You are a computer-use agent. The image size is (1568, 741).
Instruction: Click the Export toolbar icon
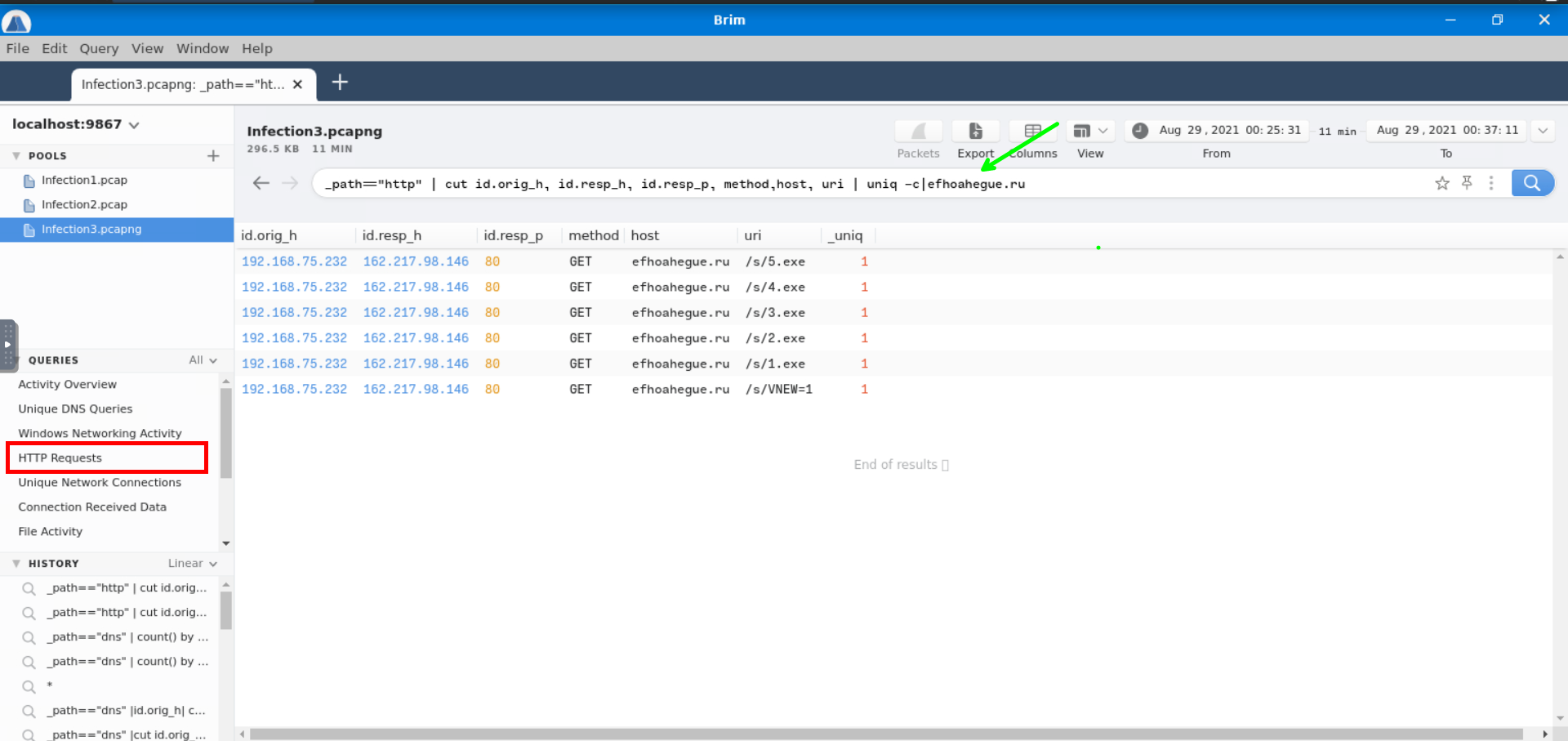pyautogui.click(x=975, y=132)
